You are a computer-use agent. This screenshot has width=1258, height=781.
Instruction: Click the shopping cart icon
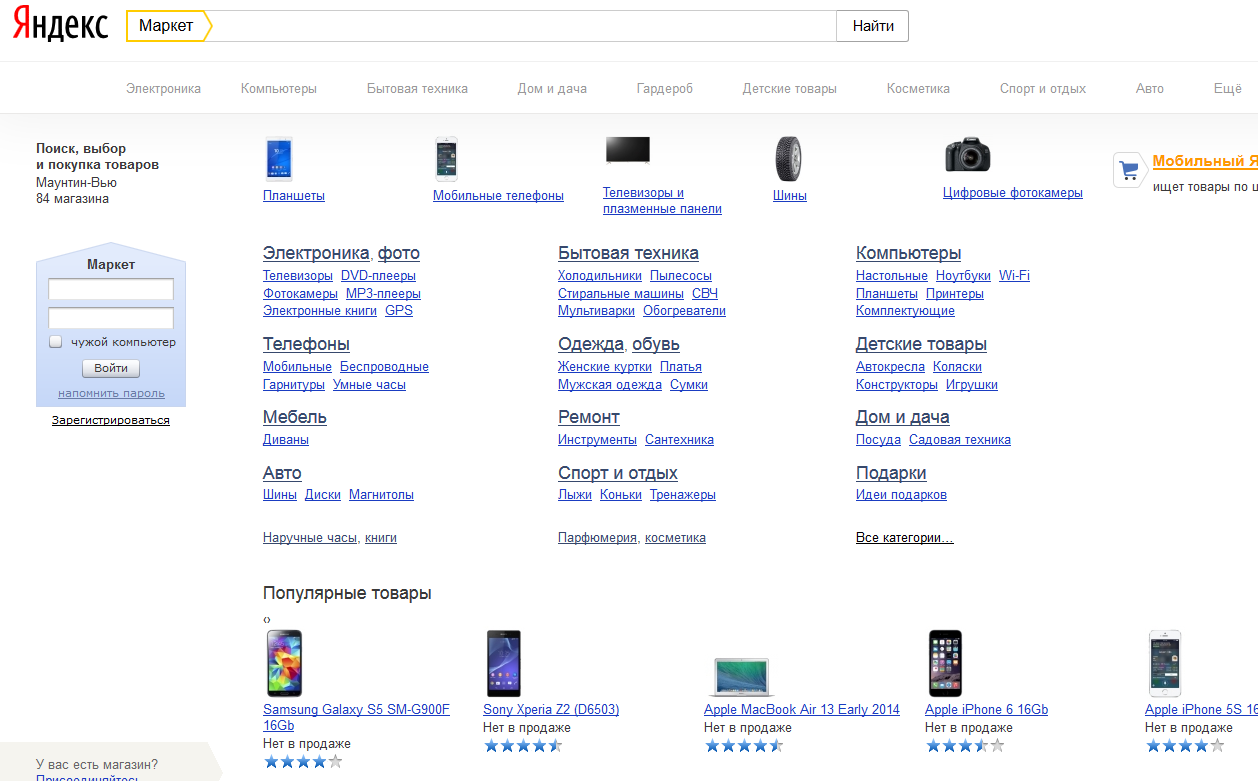pos(1129,171)
